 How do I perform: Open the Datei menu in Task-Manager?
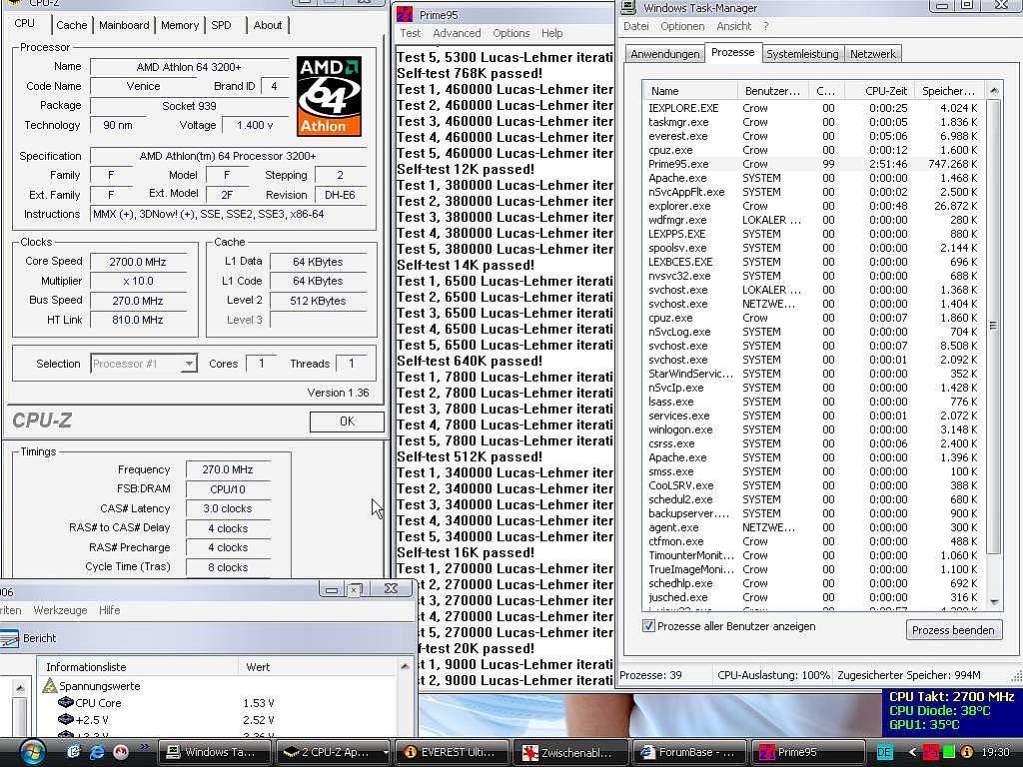point(636,26)
